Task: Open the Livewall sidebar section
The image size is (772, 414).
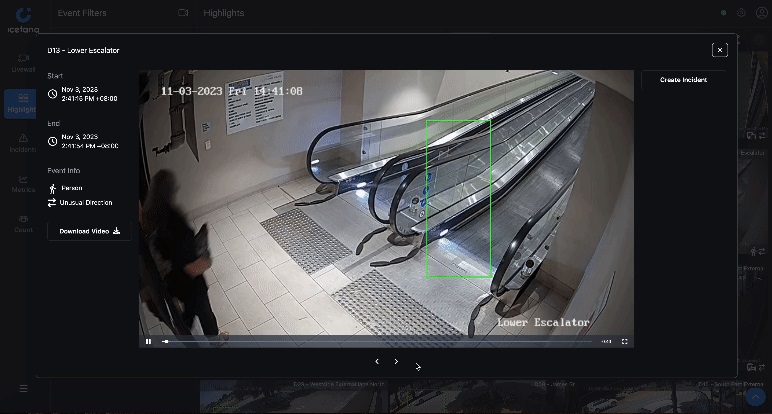Action: 23,63
